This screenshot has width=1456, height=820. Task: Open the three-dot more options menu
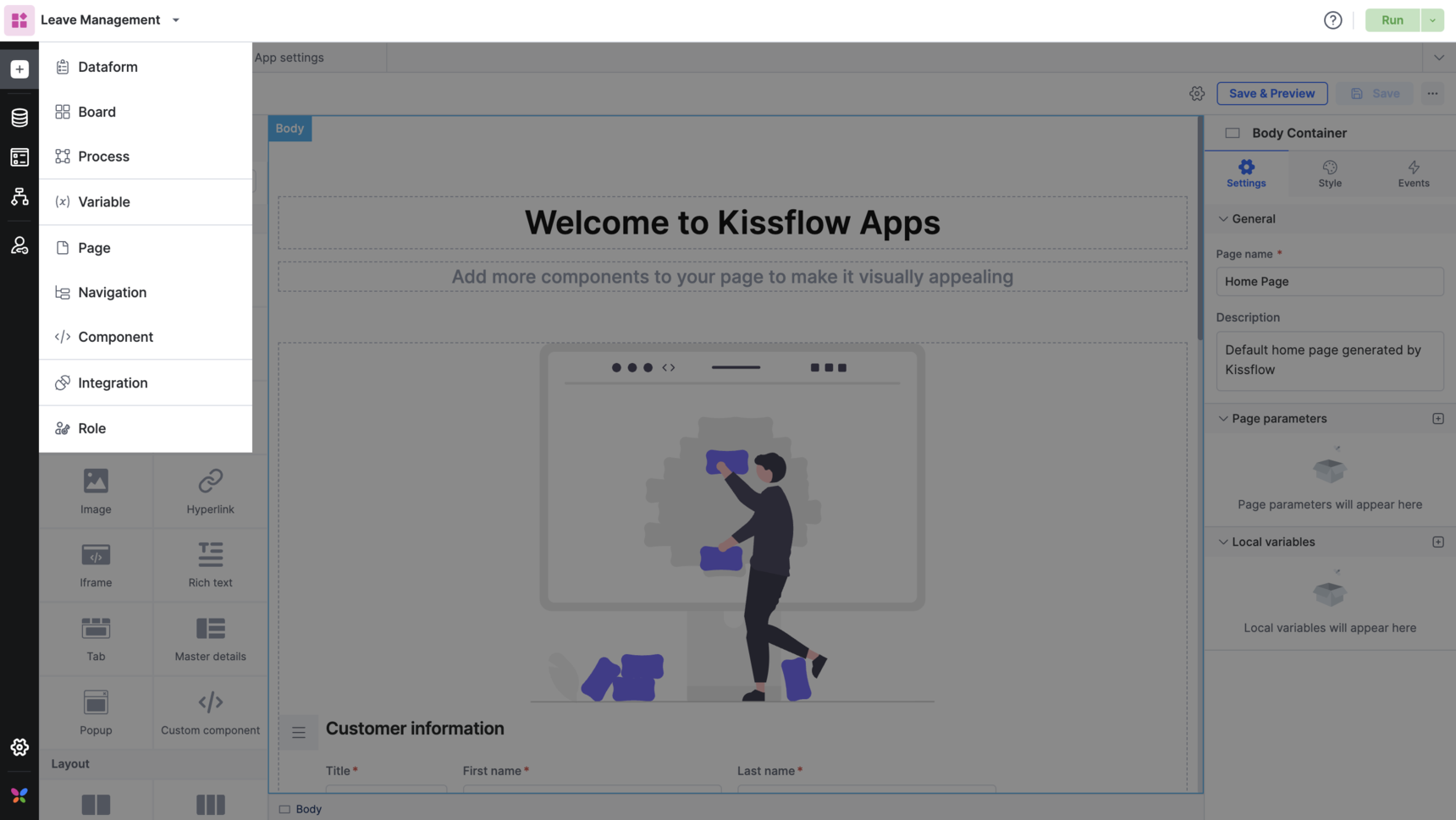[x=1432, y=94]
